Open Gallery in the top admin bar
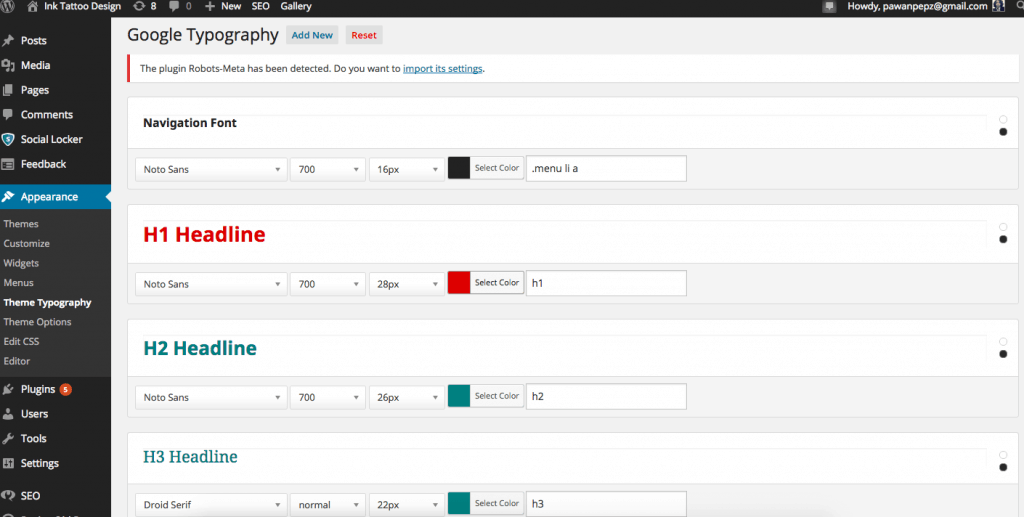The image size is (1024, 517). (296, 6)
